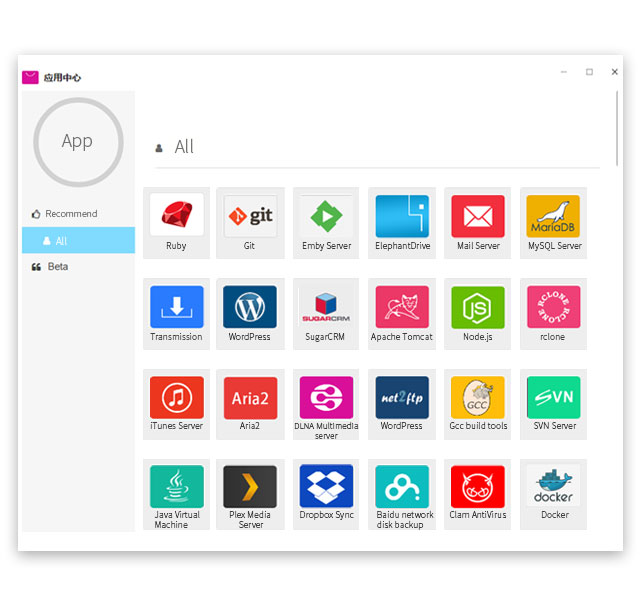This screenshot has height=609, width=640.
Task: Open Apache Tomcat app
Action: 402,314
